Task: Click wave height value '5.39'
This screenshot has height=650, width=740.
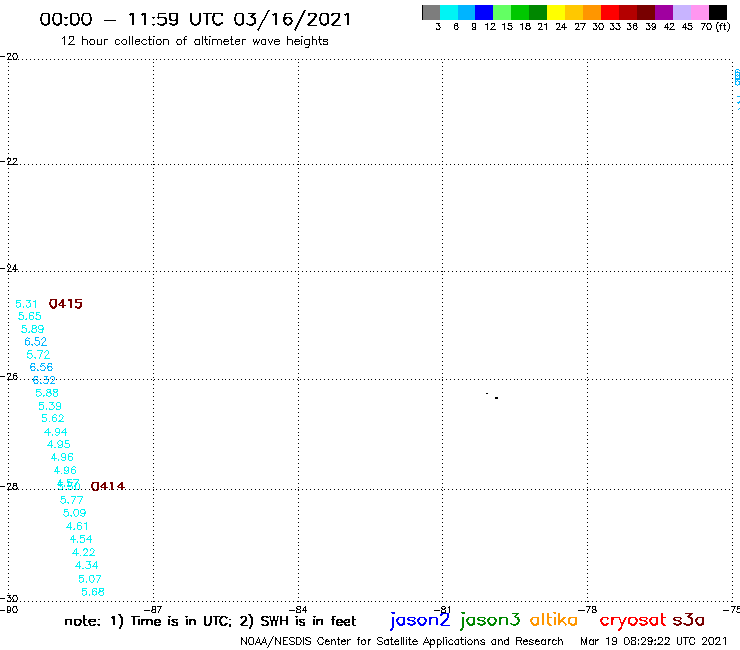Action: (50, 406)
